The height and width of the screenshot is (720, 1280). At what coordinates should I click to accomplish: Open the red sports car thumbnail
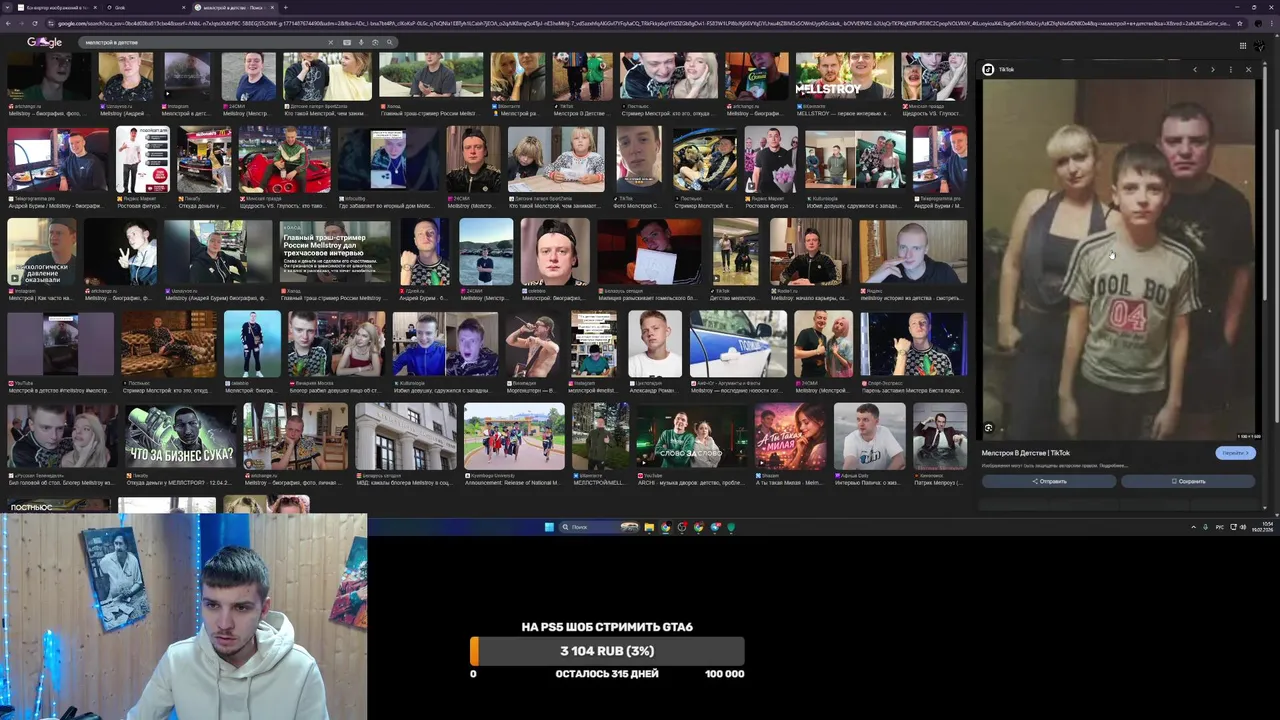point(284,159)
